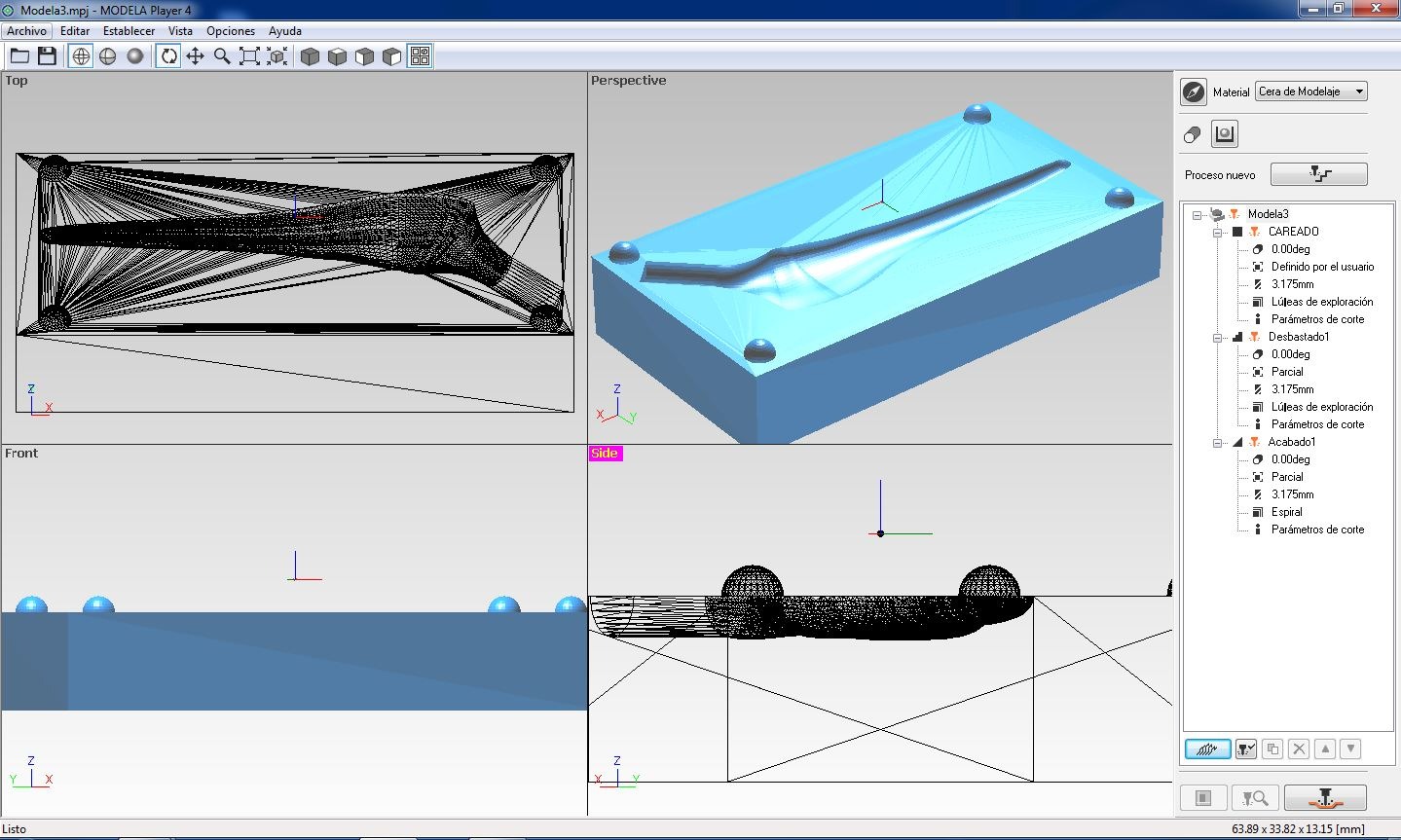The image size is (1401, 840).
Task: Click the model dimensions in status bar
Action: click(1298, 829)
